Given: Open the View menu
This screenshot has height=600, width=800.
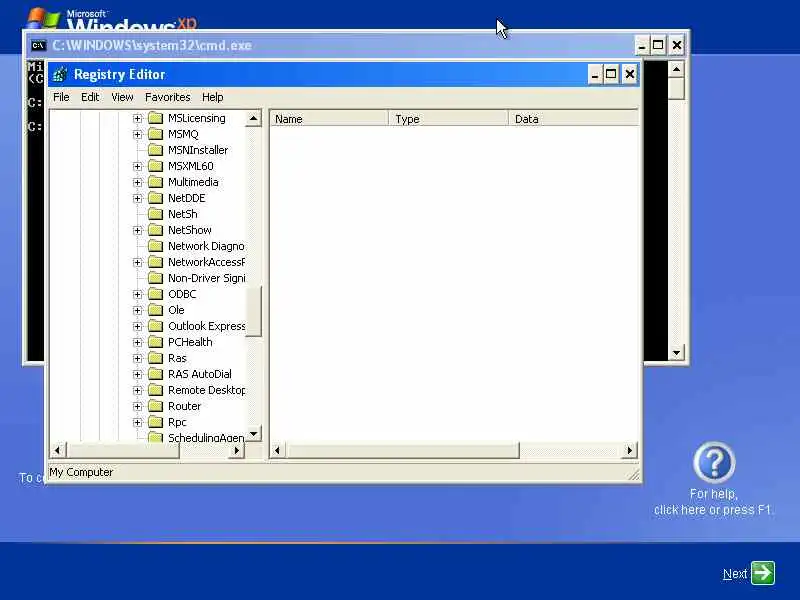Looking at the screenshot, I should (122, 97).
